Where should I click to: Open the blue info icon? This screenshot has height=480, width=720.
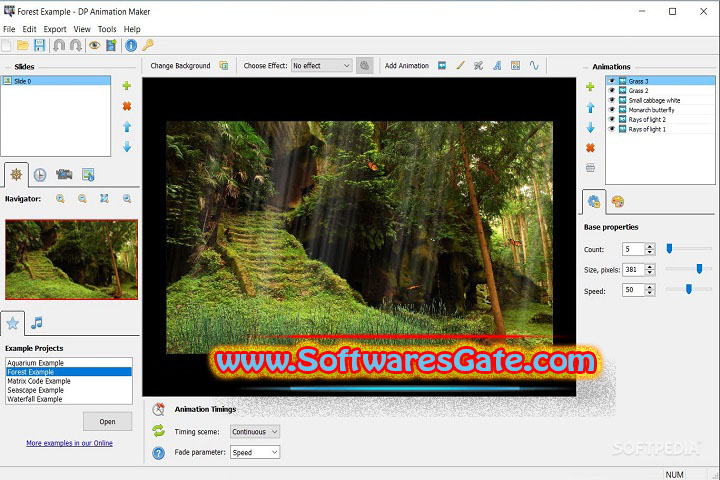[131, 45]
